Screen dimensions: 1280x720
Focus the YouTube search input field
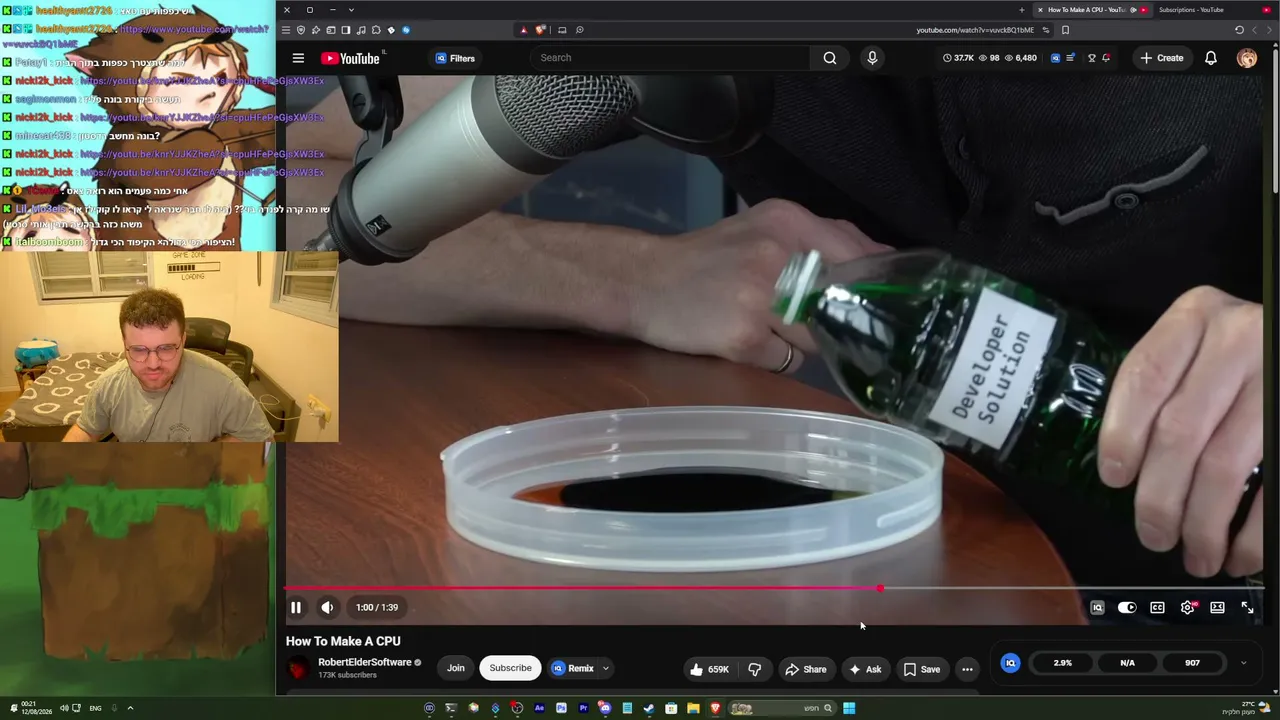click(670, 58)
